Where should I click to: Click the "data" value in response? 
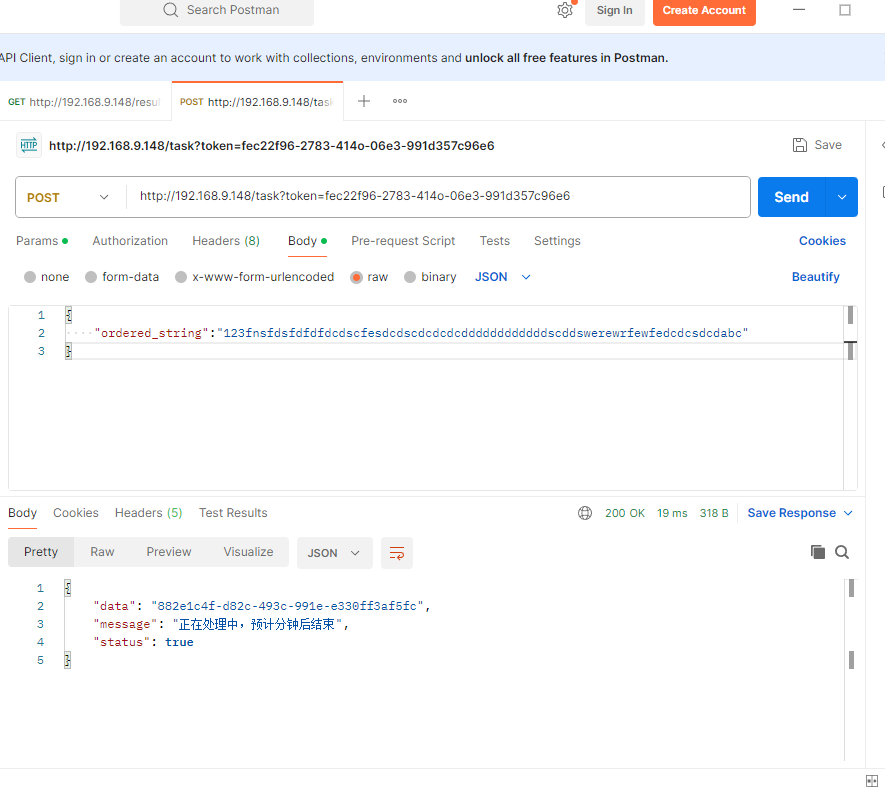pyautogui.click(x=287, y=606)
